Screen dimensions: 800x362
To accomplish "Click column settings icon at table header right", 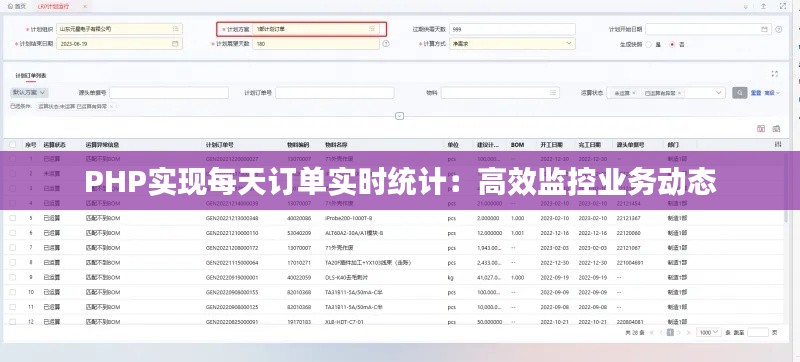I will pos(778,145).
